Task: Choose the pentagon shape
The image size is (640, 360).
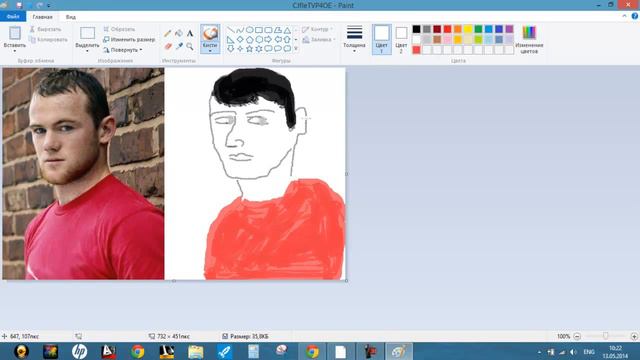Action: (249, 40)
